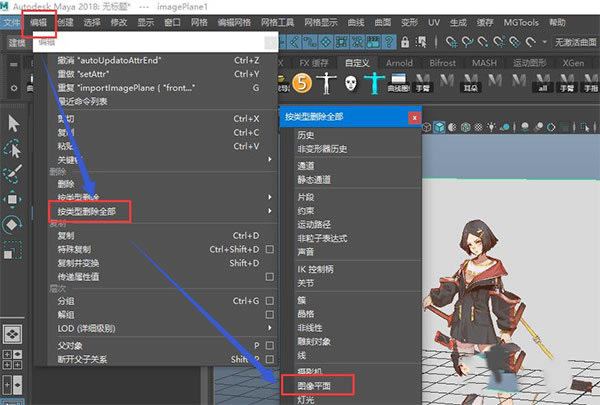Select the arrow Select tool
Screen dimensions: 600x405
pyautogui.click(x=13, y=122)
